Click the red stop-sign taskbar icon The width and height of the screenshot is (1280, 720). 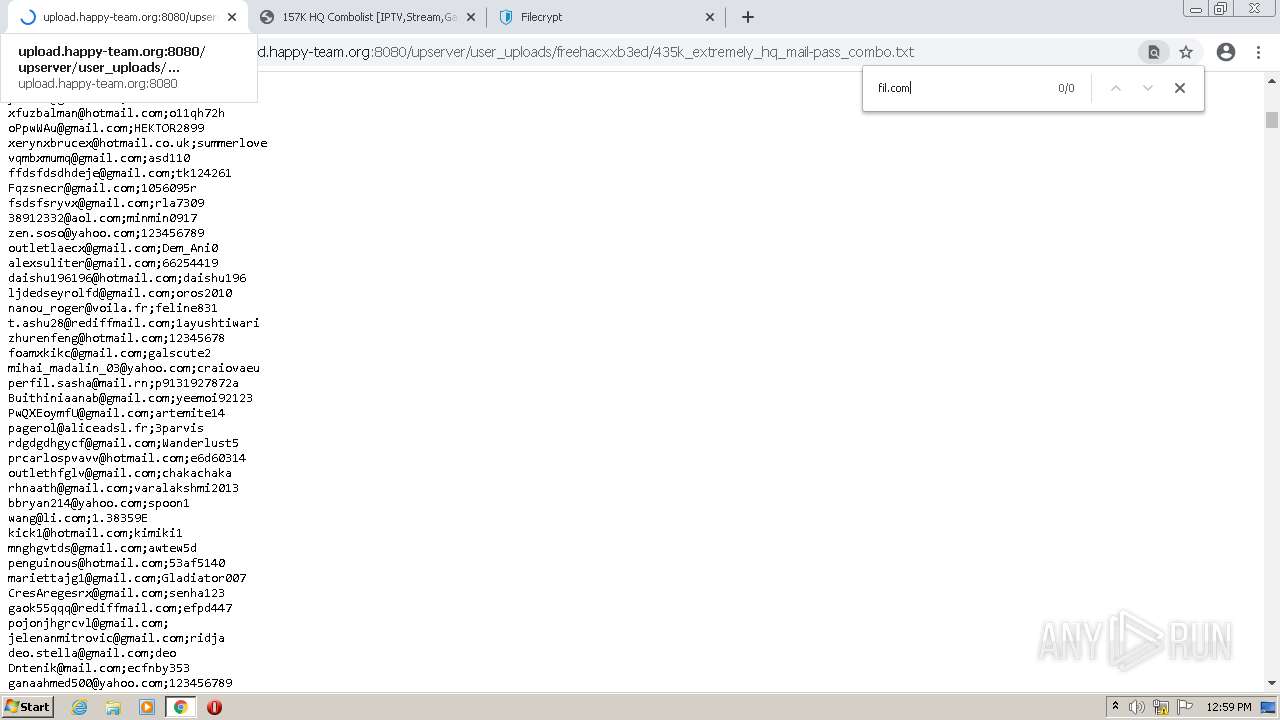coord(214,707)
